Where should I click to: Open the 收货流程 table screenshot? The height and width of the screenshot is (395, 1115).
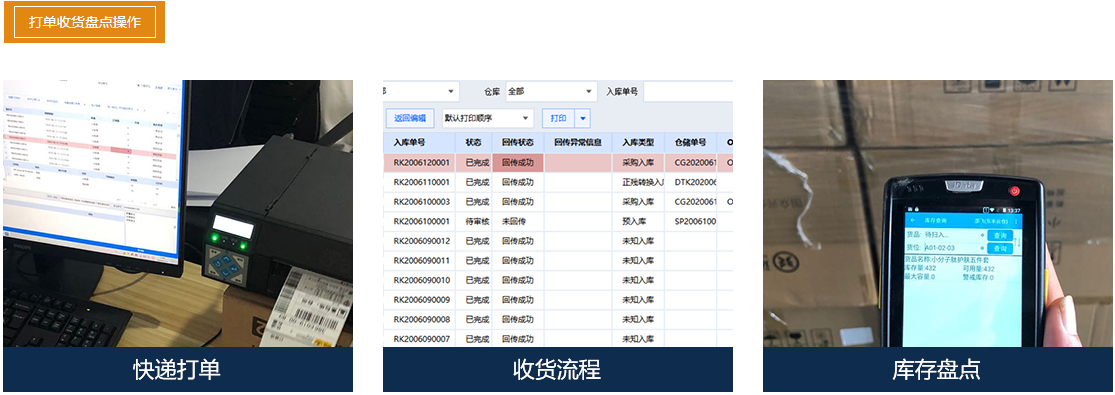[x=558, y=214]
